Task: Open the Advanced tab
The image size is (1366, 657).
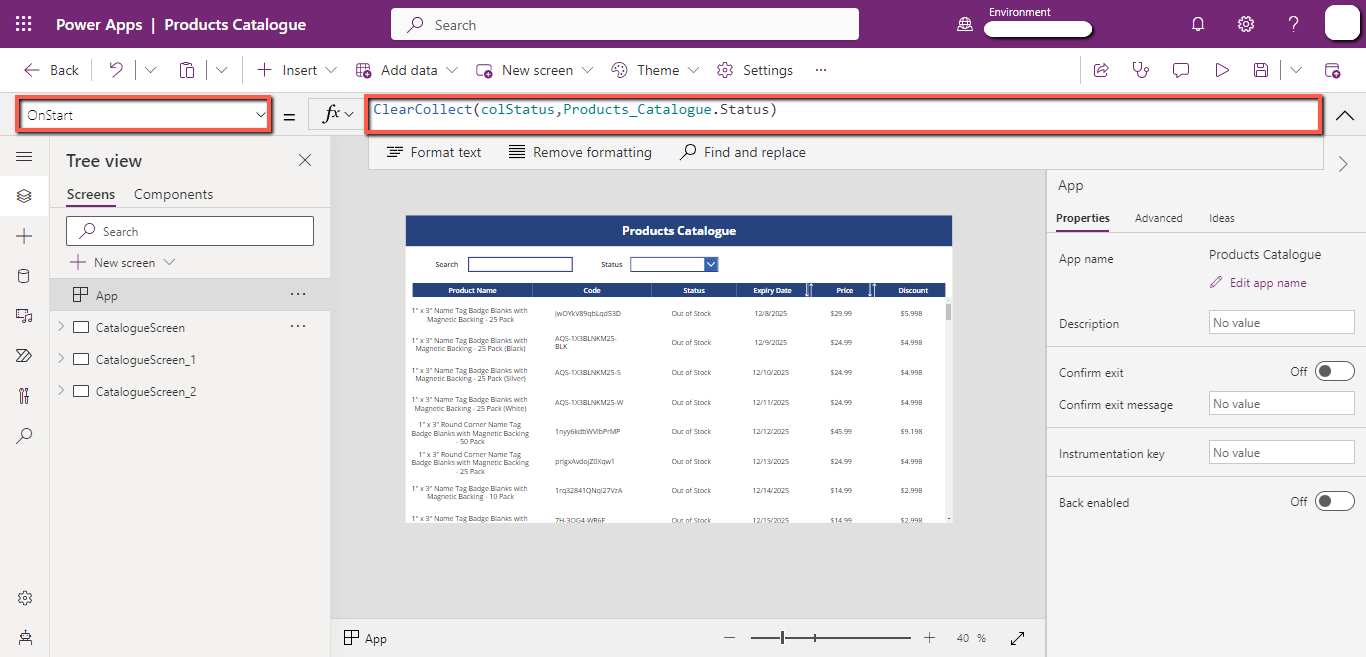Action: click(x=1158, y=218)
